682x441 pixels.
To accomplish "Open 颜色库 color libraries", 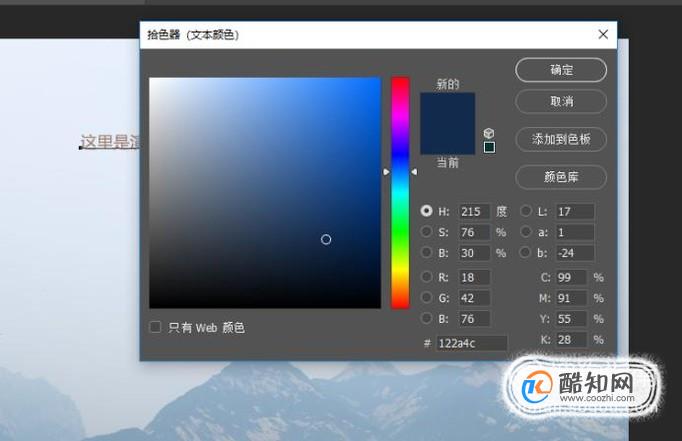I will click(x=561, y=177).
